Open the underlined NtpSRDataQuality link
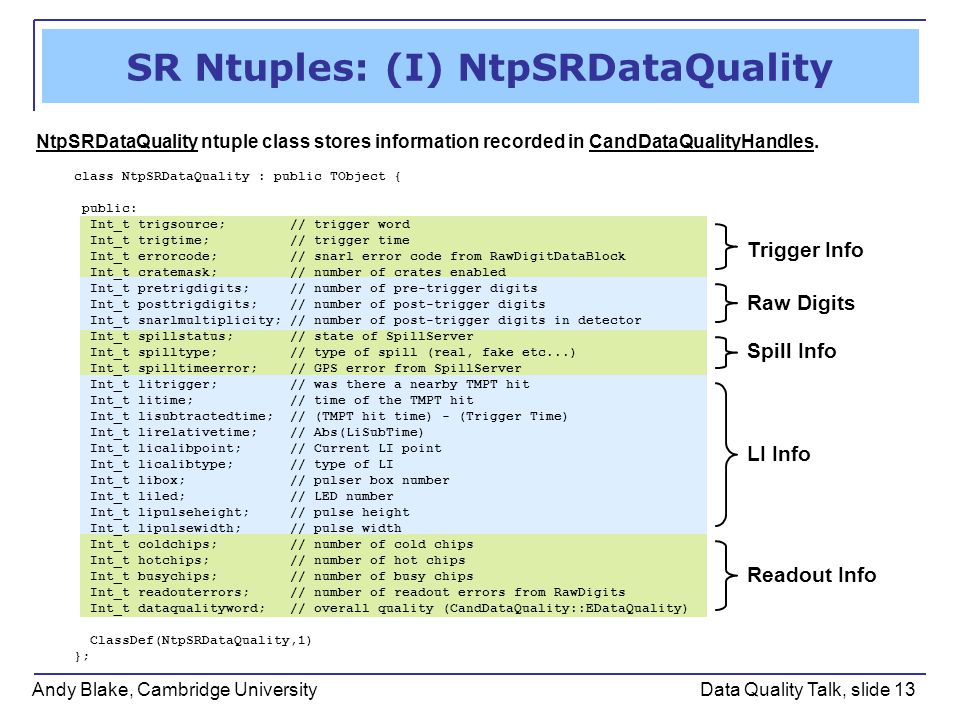Viewport: 960px width, 720px height. tap(117, 141)
